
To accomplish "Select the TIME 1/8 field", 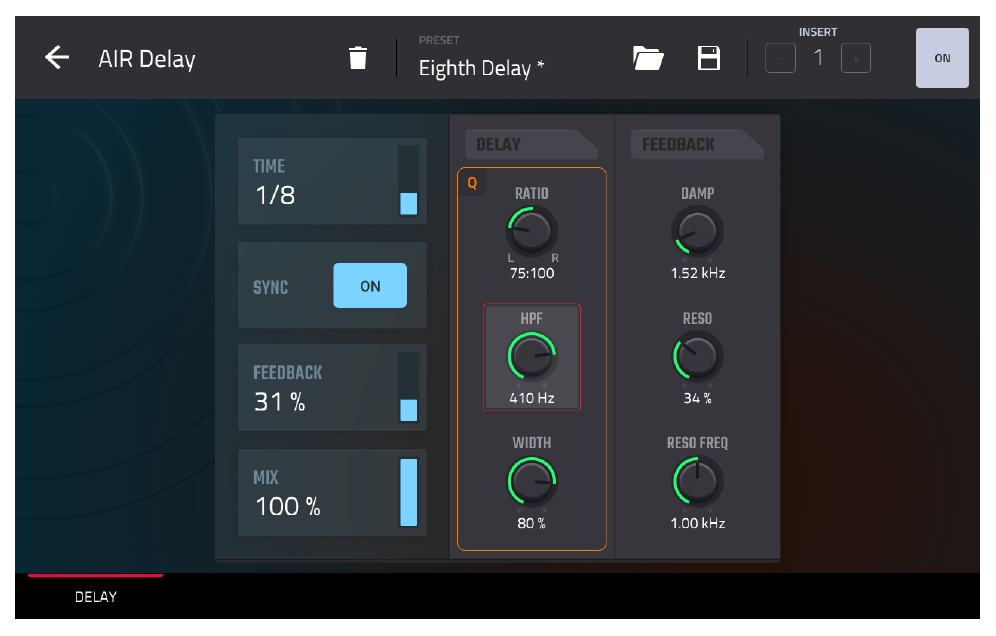I will [x=332, y=182].
